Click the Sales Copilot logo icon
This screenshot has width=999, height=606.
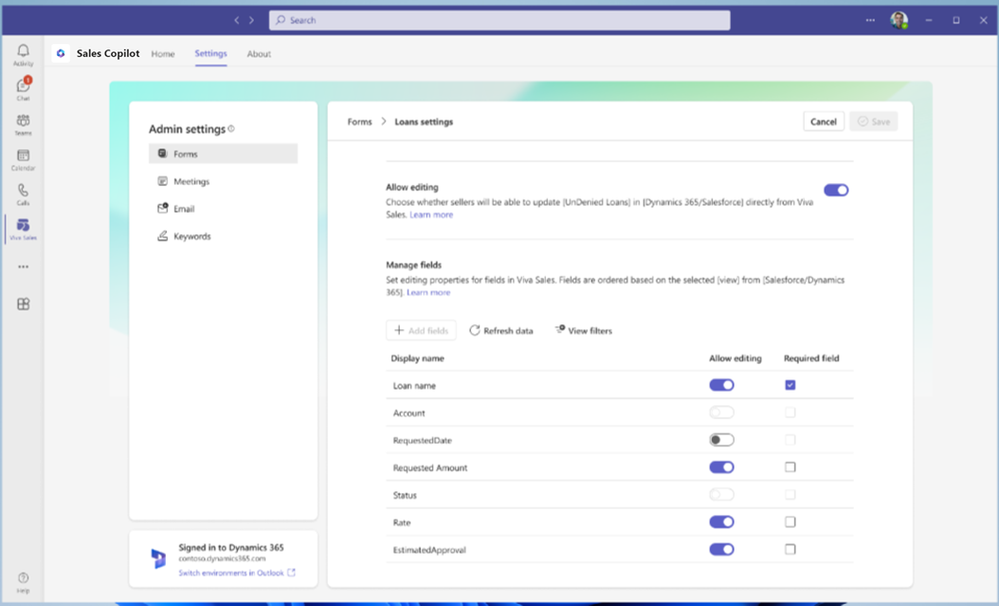(x=61, y=54)
